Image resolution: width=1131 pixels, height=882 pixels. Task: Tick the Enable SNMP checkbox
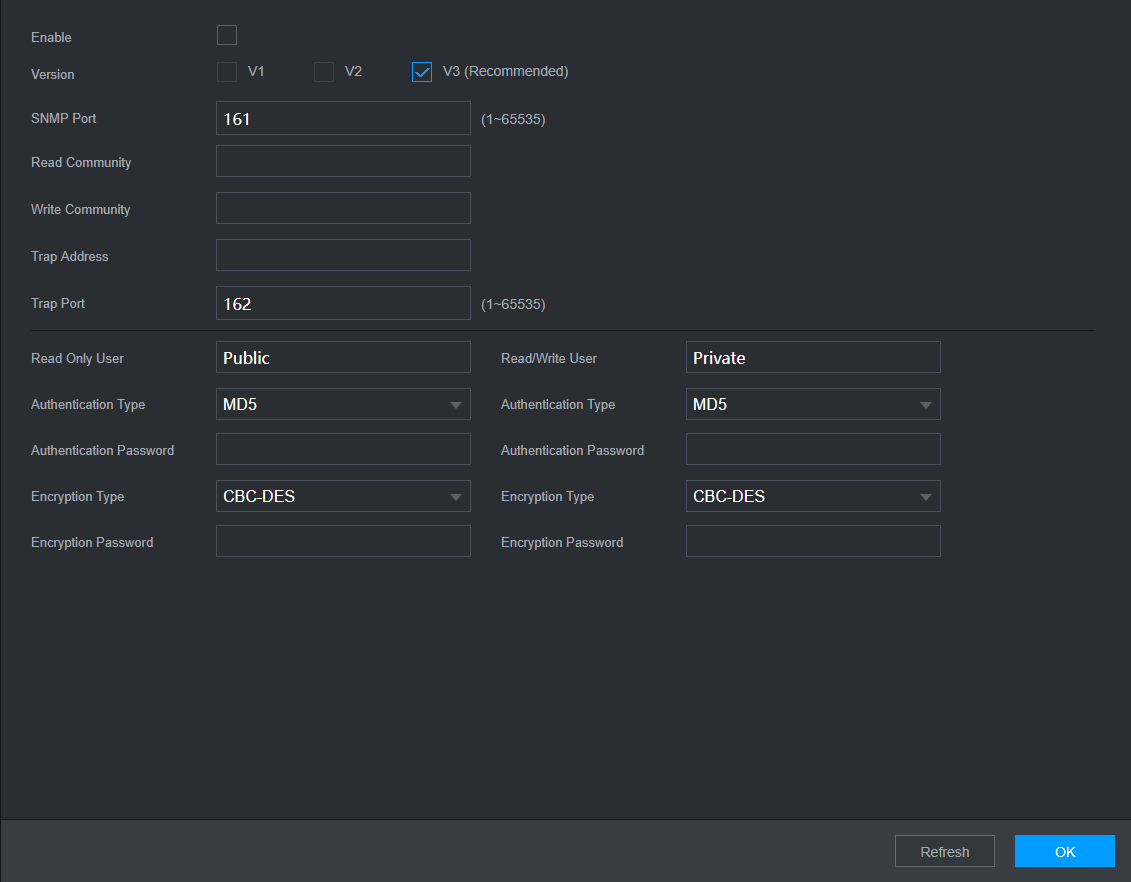point(227,36)
